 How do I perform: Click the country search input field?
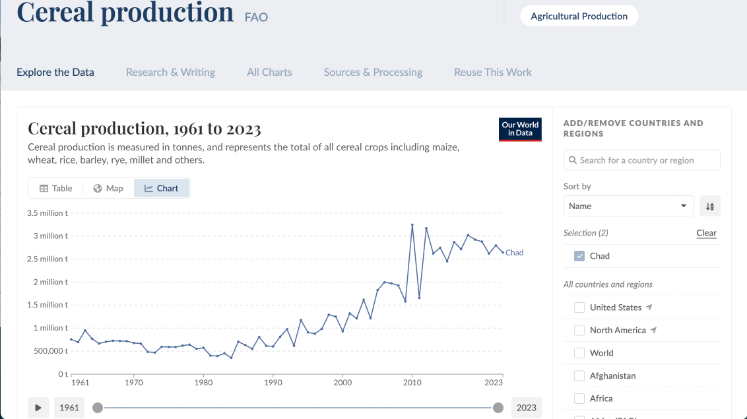[x=642, y=160]
